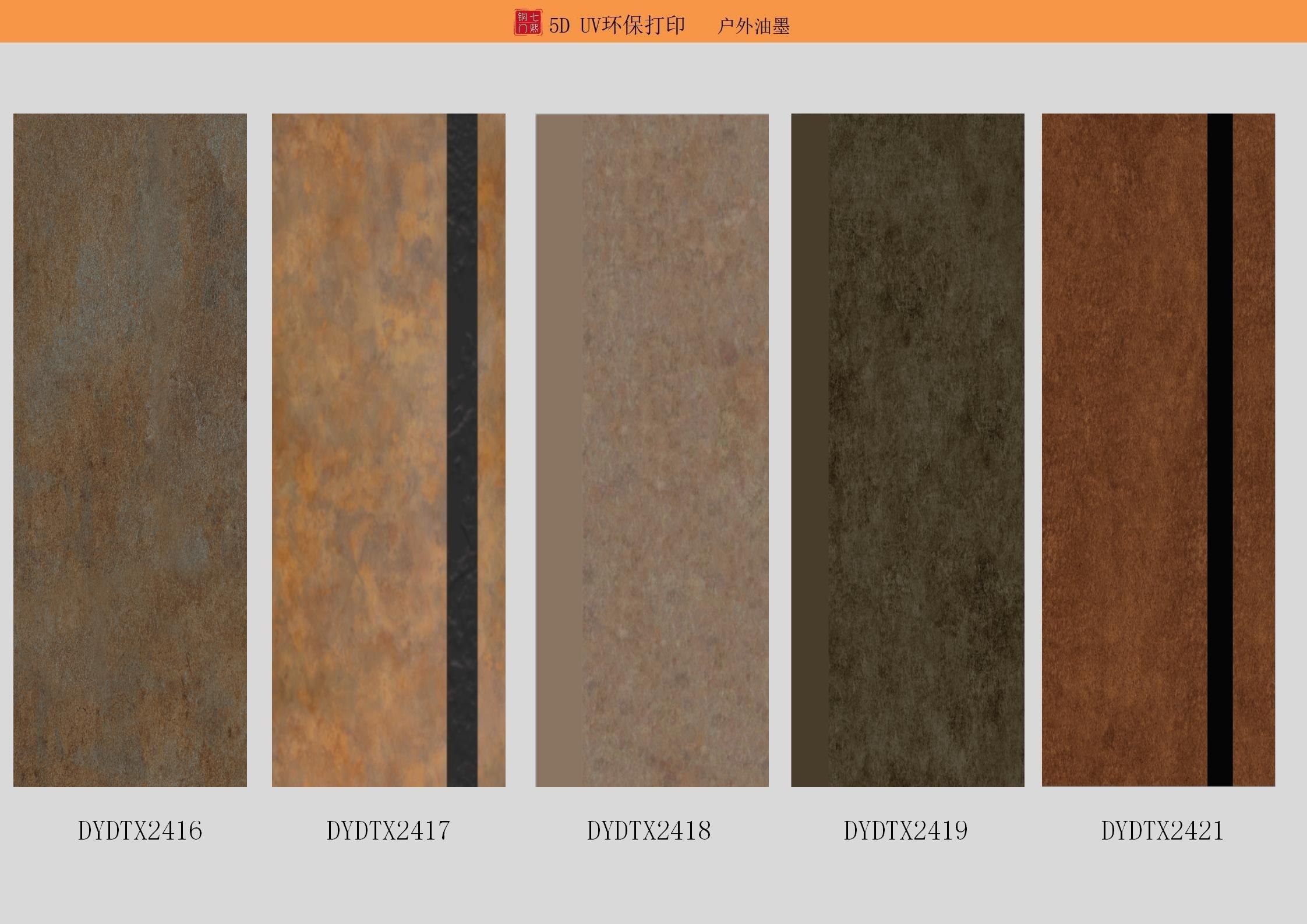Click the DYDTX2416 code label
This screenshot has width=1307, height=924.
140,830
